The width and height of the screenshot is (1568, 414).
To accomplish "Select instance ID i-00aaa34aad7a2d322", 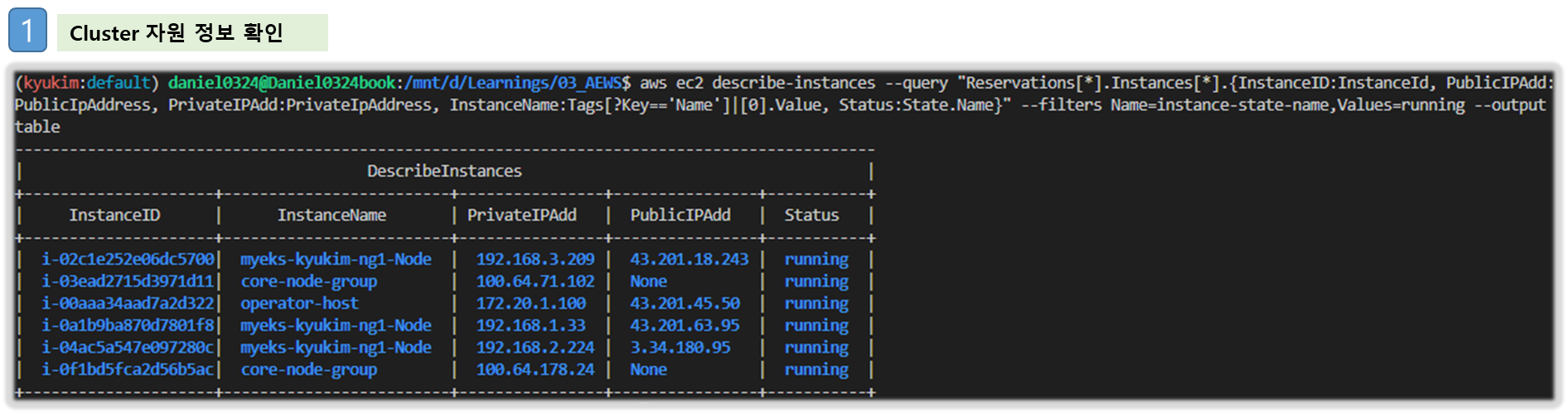I will tap(128, 303).
